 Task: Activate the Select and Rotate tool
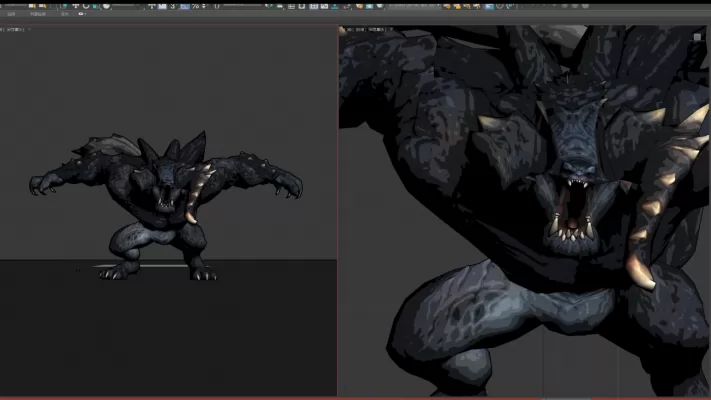[86, 6]
